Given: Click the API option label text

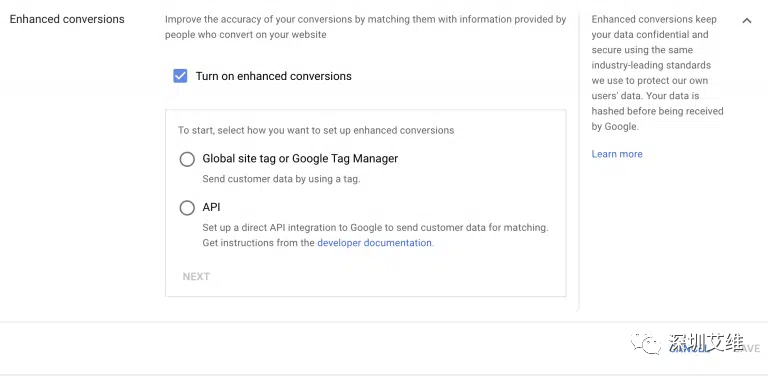Looking at the screenshot, I should click(212, 207).
